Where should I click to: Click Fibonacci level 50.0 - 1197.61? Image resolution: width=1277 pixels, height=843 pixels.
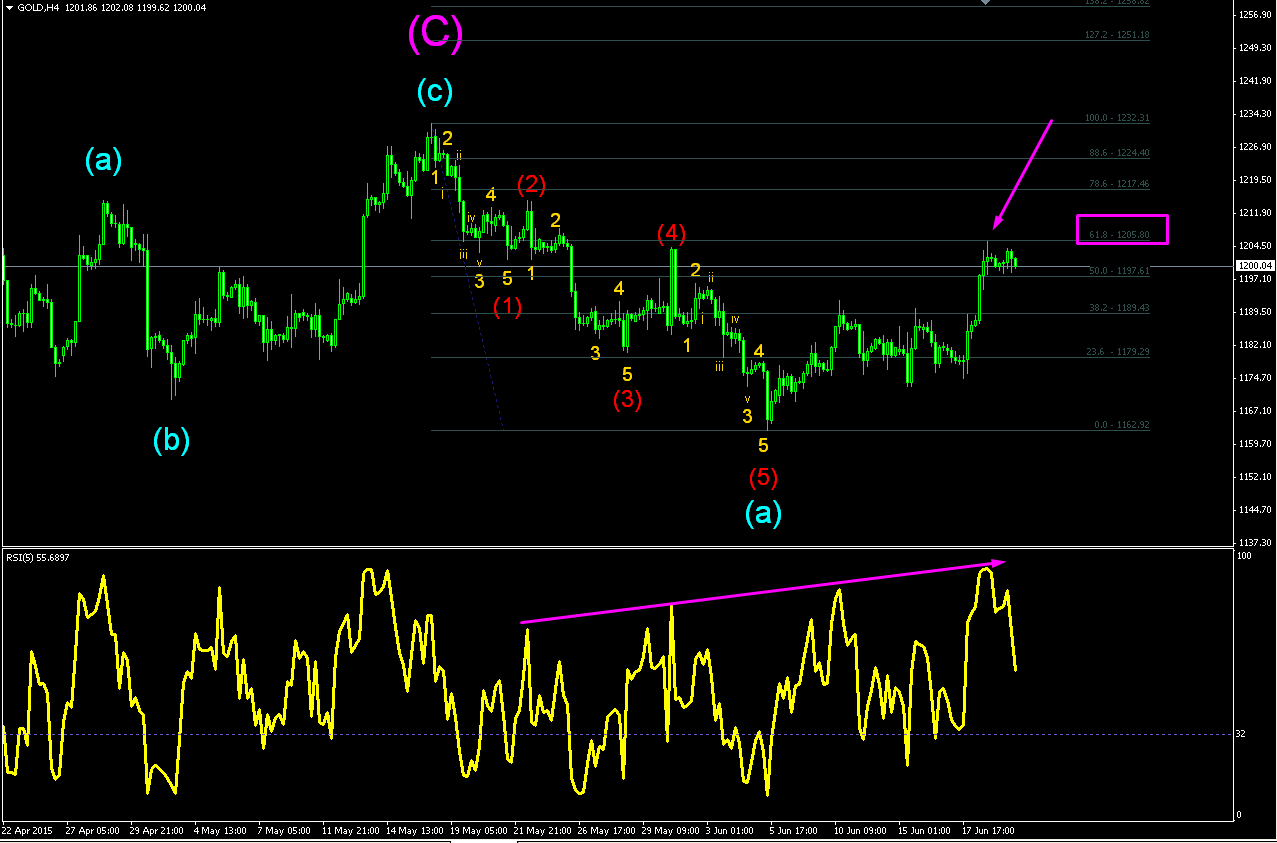tap(1119, 271)
